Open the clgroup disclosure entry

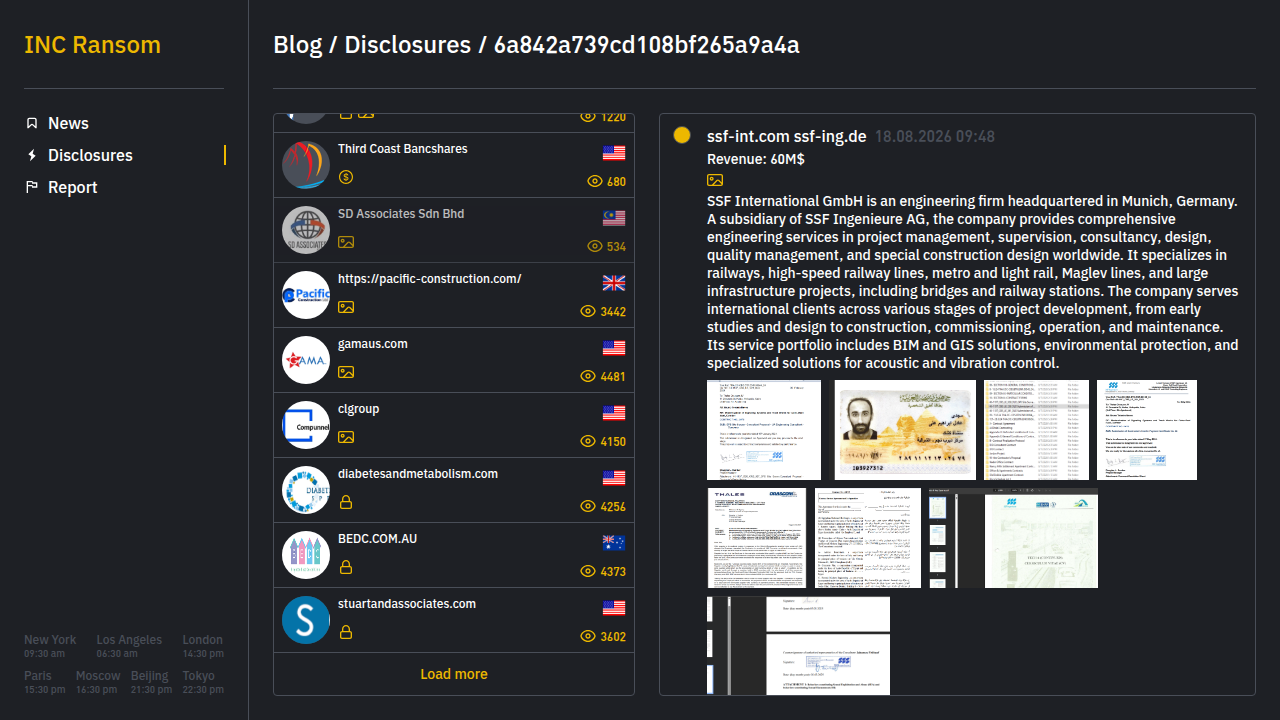pyautogui.click(x=454, y=425)
